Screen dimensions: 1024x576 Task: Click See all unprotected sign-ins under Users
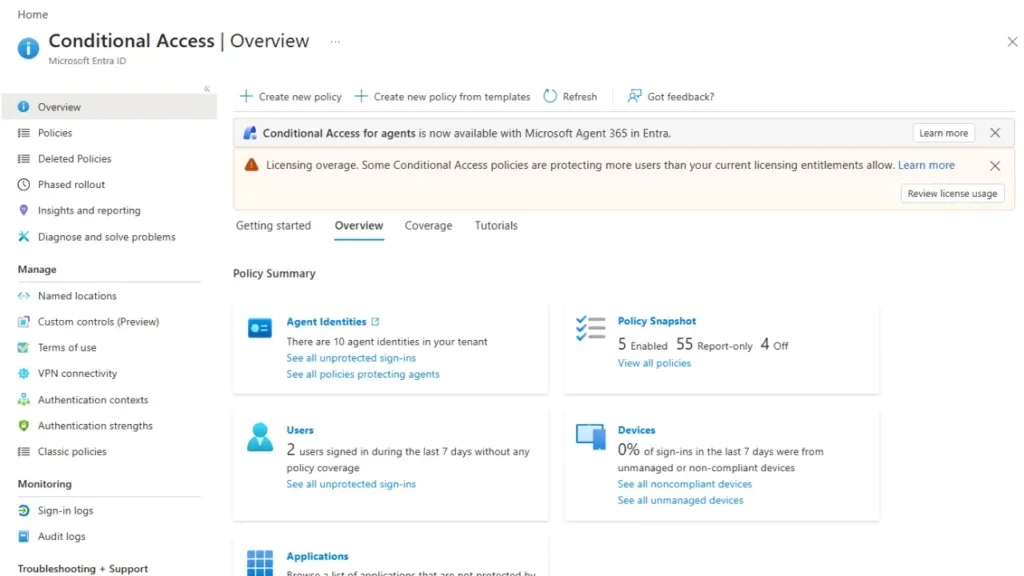pyautogui.click(x=351, y=484)
